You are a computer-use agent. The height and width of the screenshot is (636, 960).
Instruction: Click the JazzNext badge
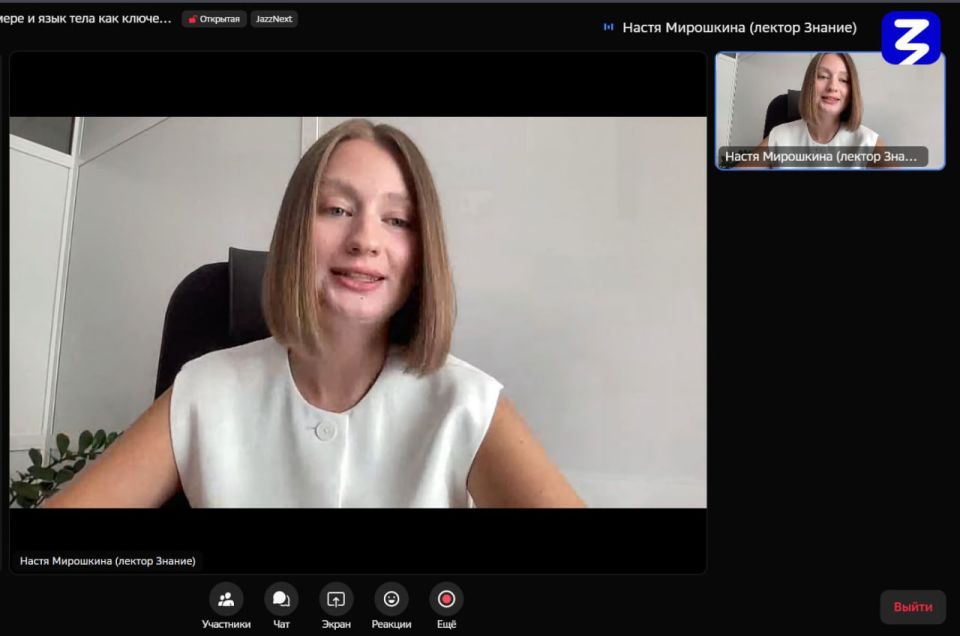point(274,19)
